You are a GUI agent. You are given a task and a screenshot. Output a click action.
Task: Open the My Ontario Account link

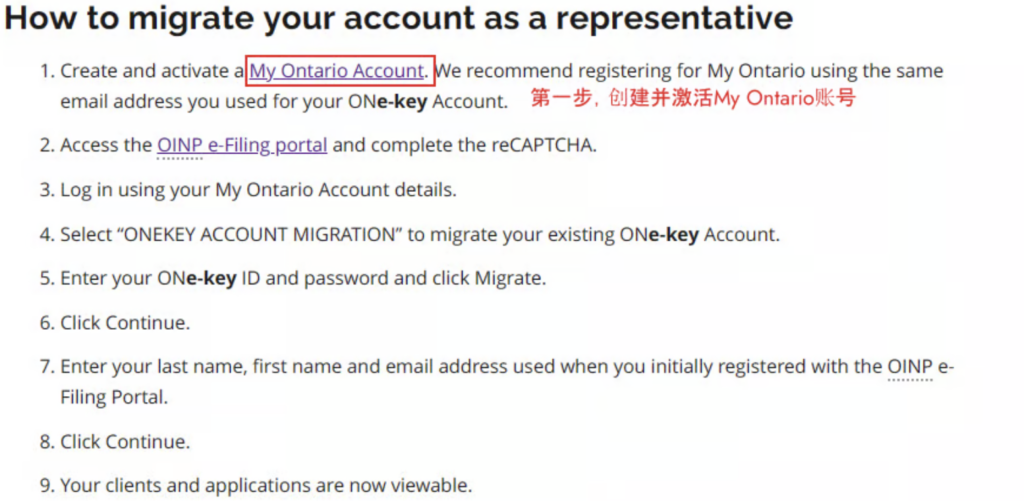pyautogui.click(x=337, y=71)
